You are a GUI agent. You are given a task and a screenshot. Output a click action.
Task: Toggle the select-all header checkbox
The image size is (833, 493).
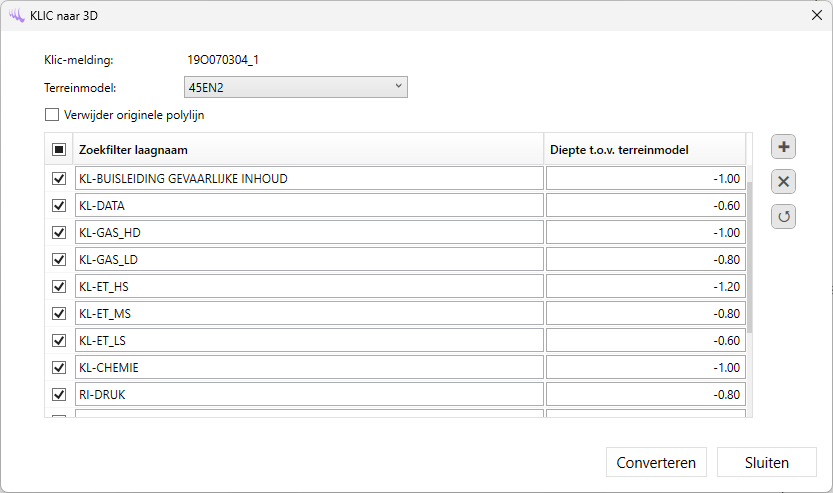(59, 150)
